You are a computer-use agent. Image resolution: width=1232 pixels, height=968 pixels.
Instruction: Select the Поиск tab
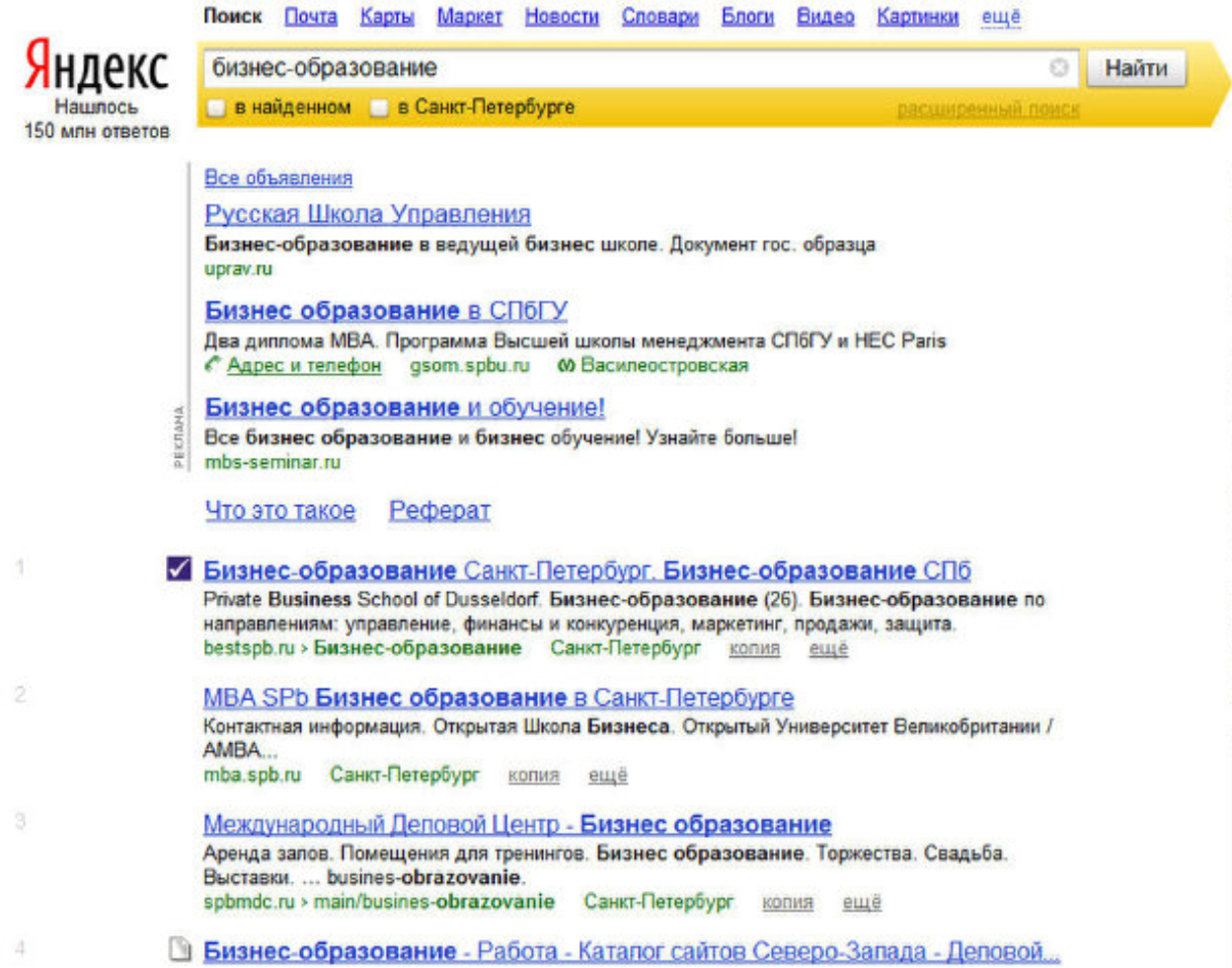232,17
